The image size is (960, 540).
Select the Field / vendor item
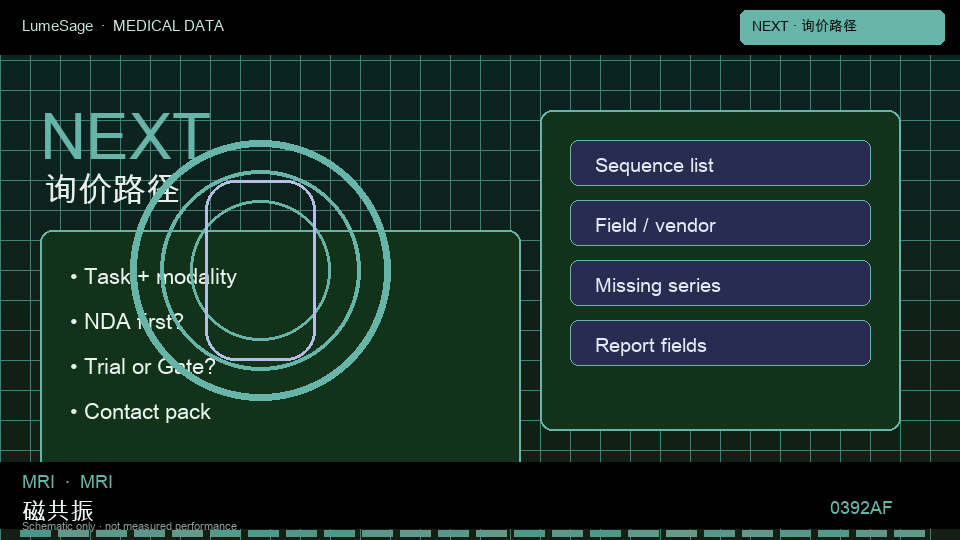(x=720, y=223)
